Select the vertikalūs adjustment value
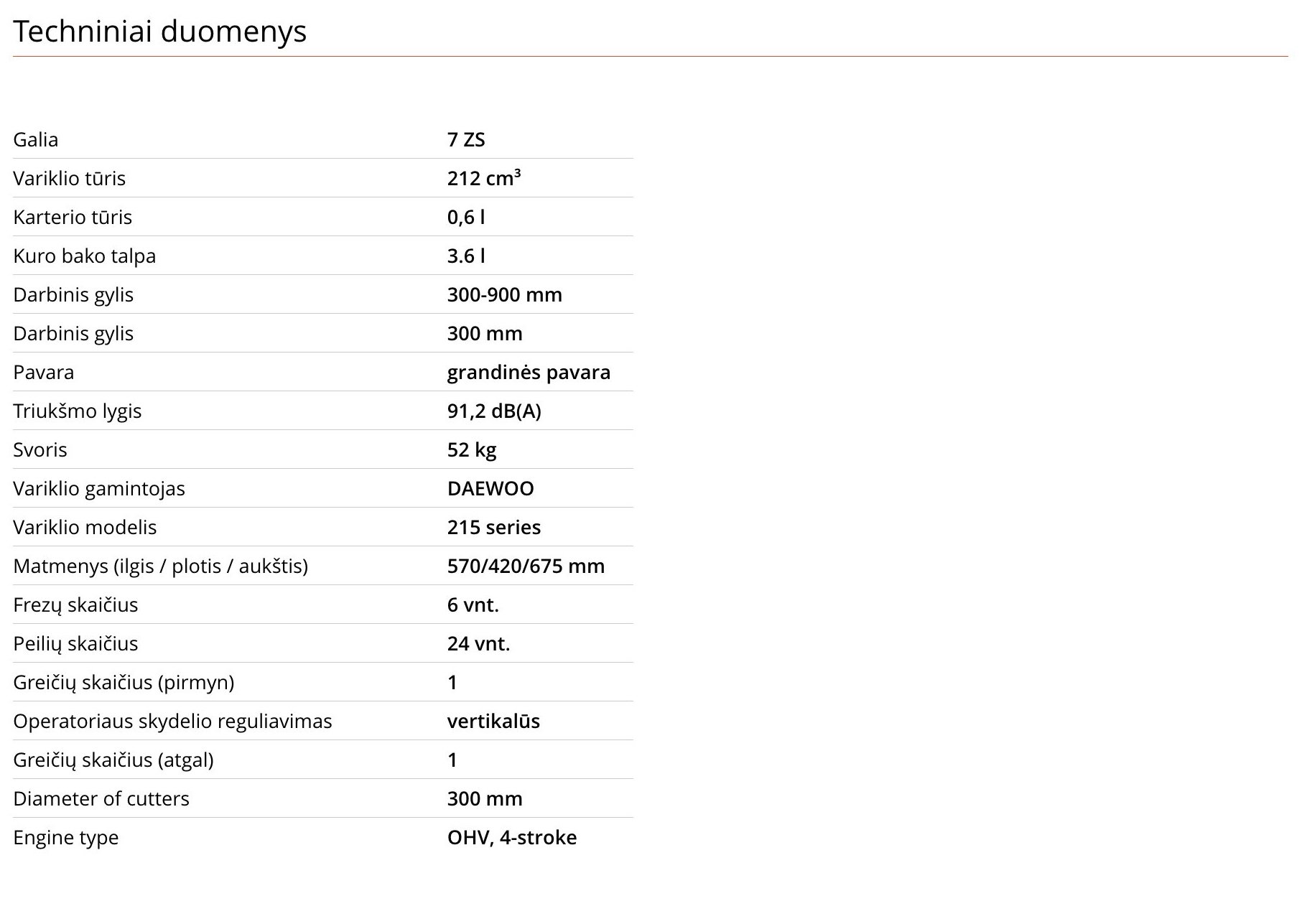The width and height of the screenshot is (1312, 924). [493, 721]
